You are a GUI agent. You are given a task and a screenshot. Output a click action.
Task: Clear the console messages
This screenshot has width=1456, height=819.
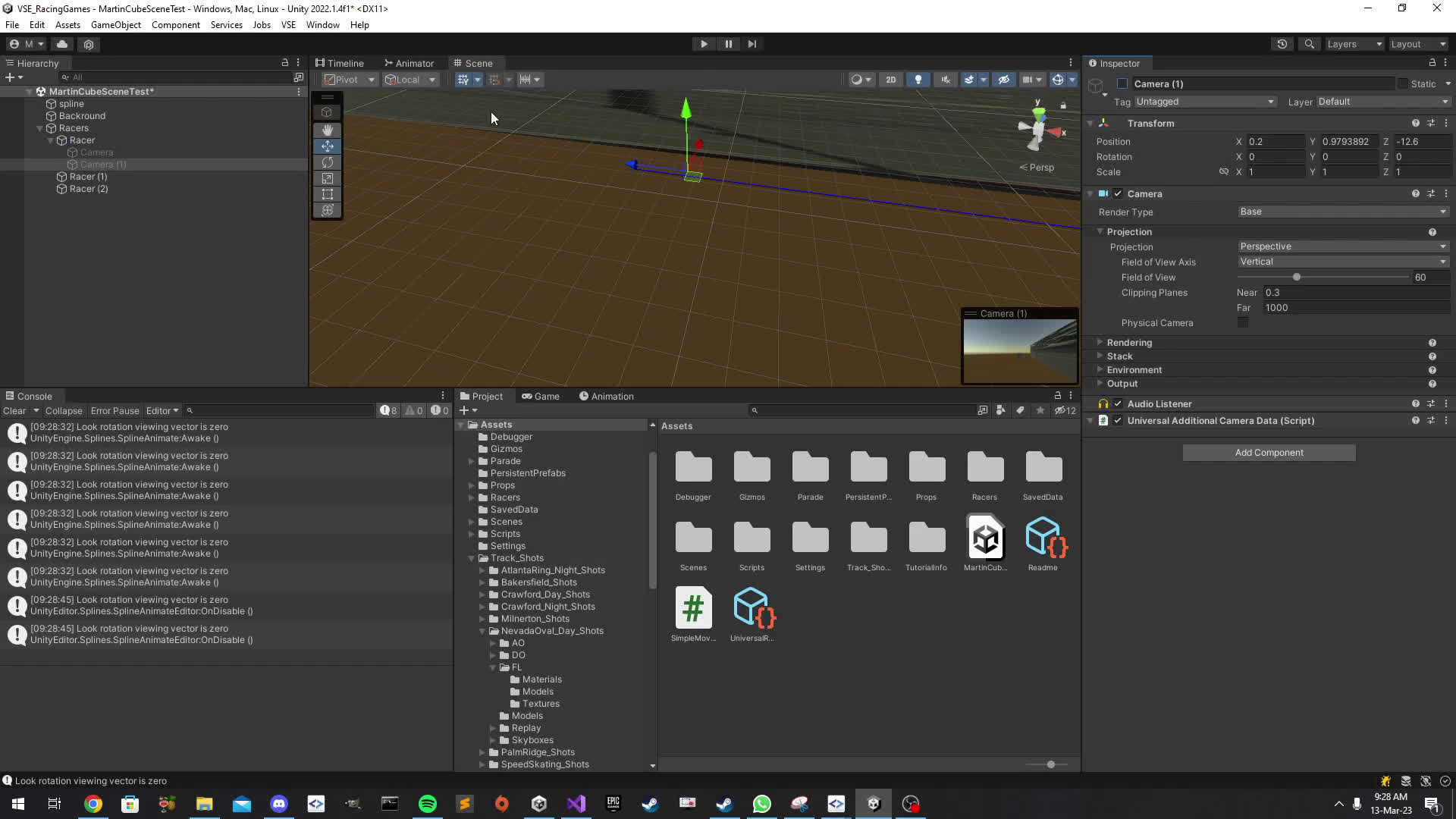pyautogui.click(x=14, y=411)
